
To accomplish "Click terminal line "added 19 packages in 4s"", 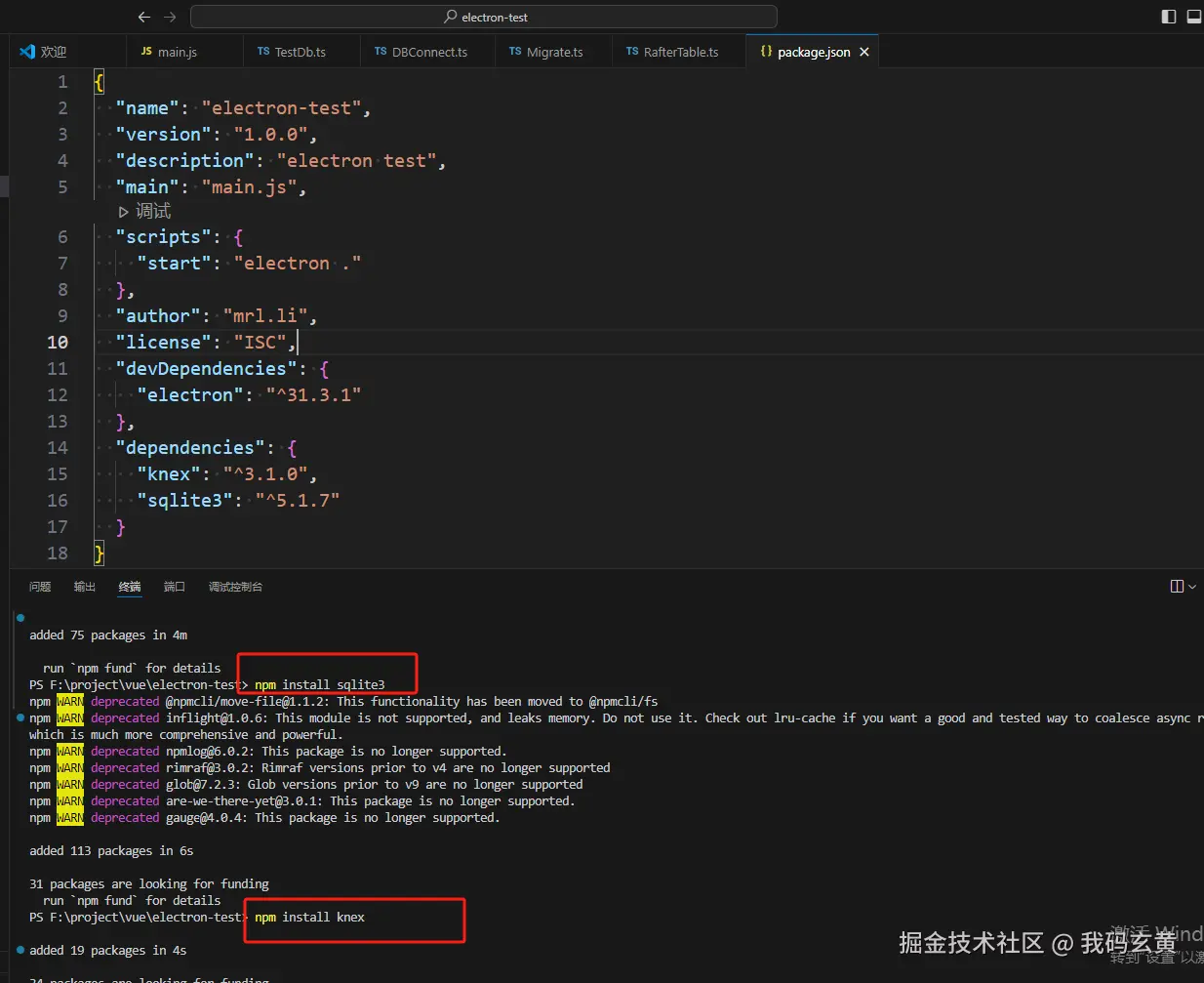I will click(x=107, y=951).
